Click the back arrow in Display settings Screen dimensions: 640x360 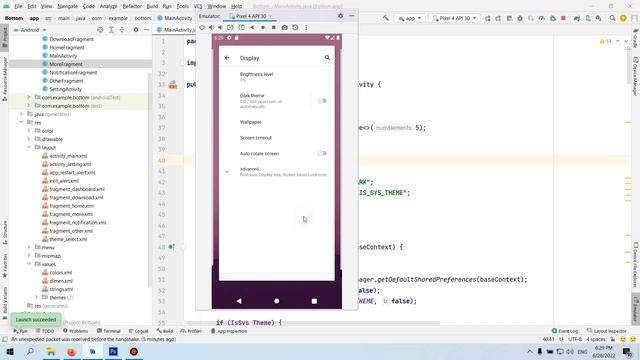point(227,58)
